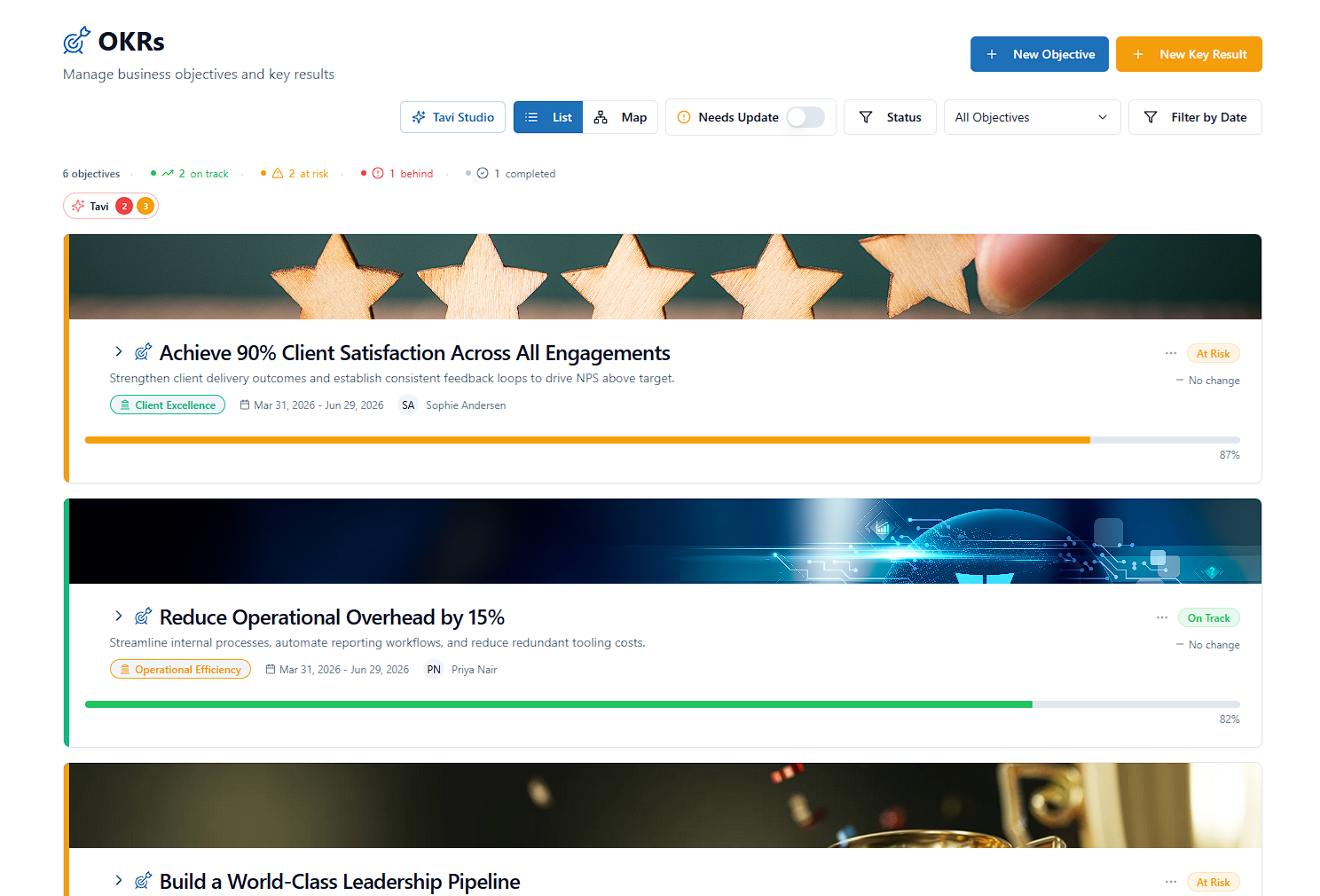Click the wooden stars banner image
The width and height of the screenshot is (1320, 896).
point(665,277)
